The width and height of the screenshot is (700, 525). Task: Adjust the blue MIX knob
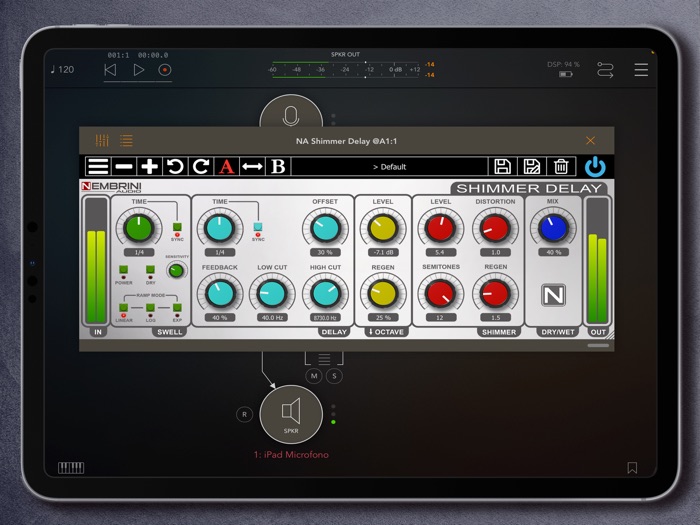click(553, 228)
